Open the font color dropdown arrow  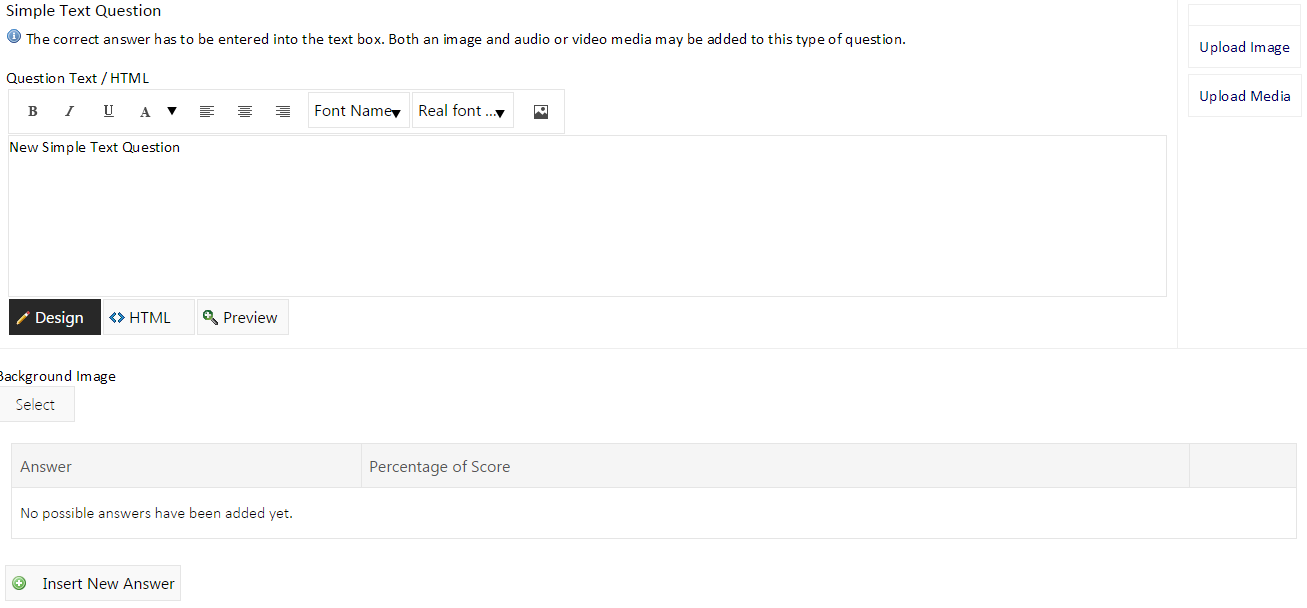pos(172,111)
